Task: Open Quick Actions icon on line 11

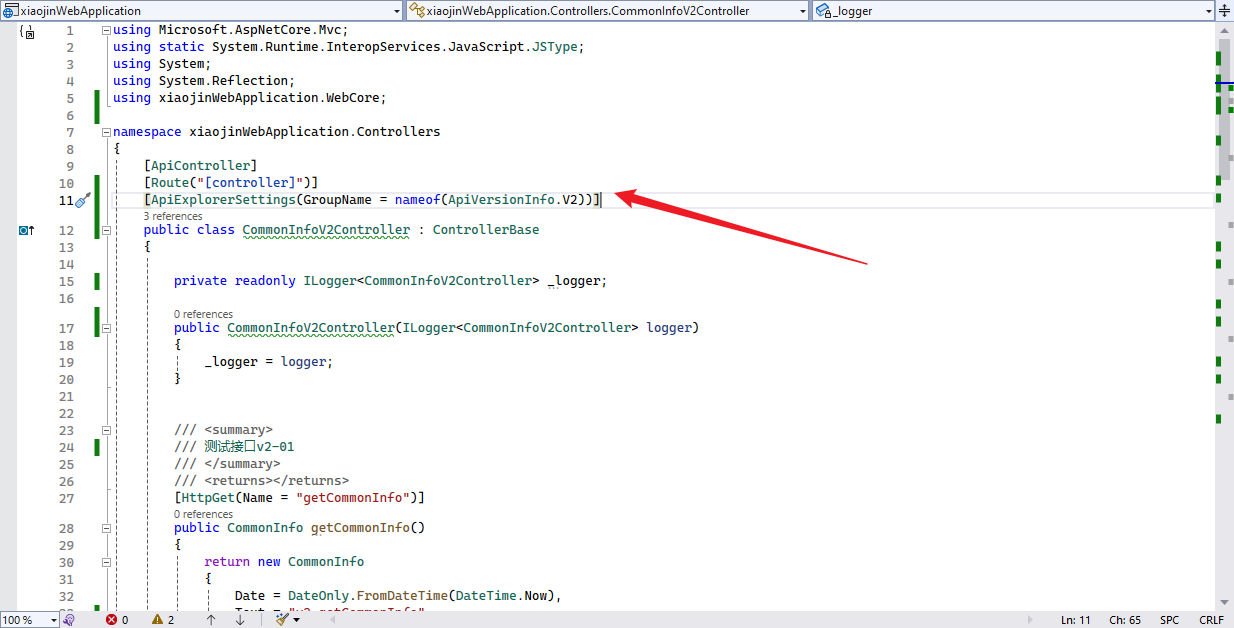Action: point(85,199)
